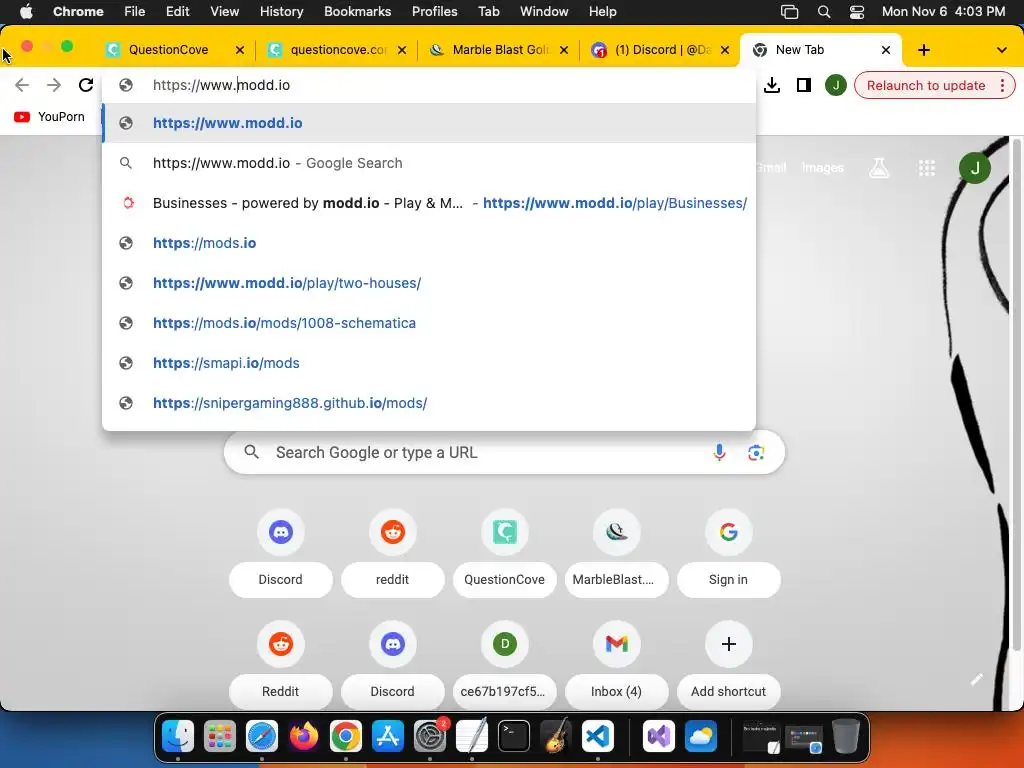Select the https://www.modd.io top suggestion
Viewport: 1024px width, 768px height.
click(x=429, y=123)
